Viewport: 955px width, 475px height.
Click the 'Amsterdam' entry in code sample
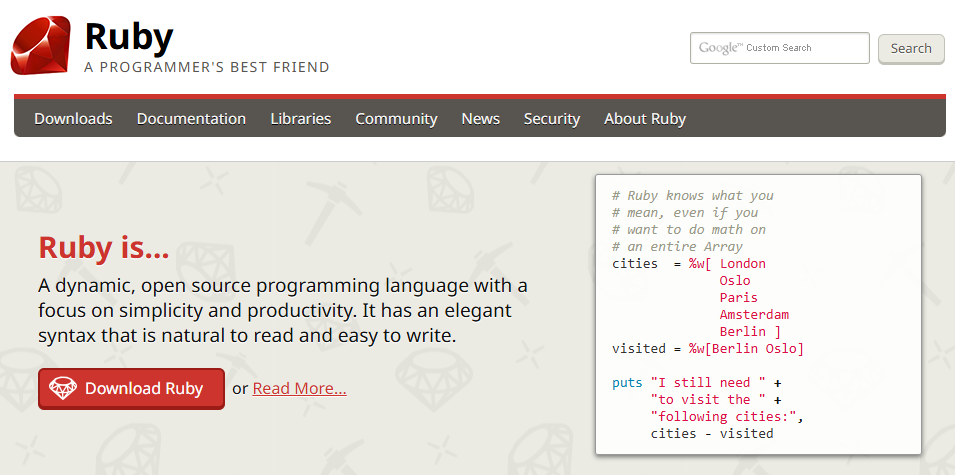pos(754,315)
